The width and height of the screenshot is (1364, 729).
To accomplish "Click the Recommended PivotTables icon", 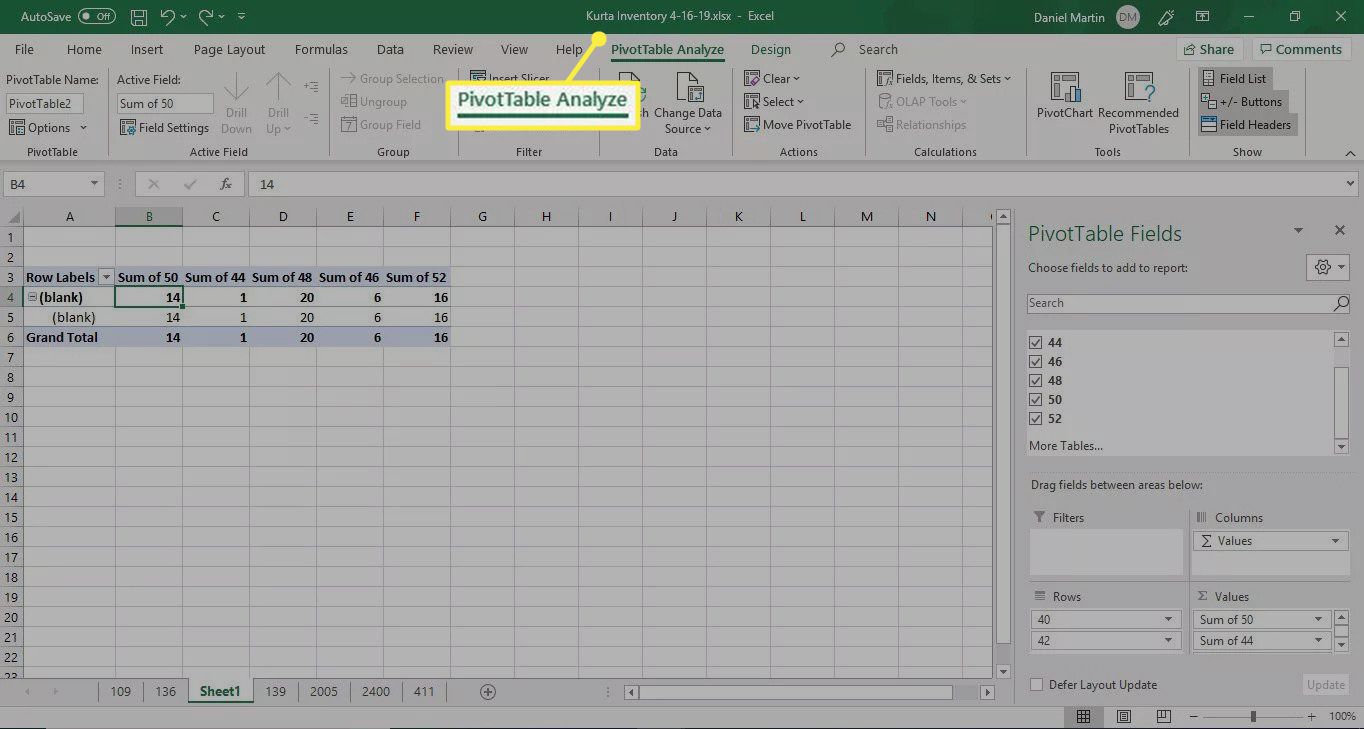I will (1138, 100).
